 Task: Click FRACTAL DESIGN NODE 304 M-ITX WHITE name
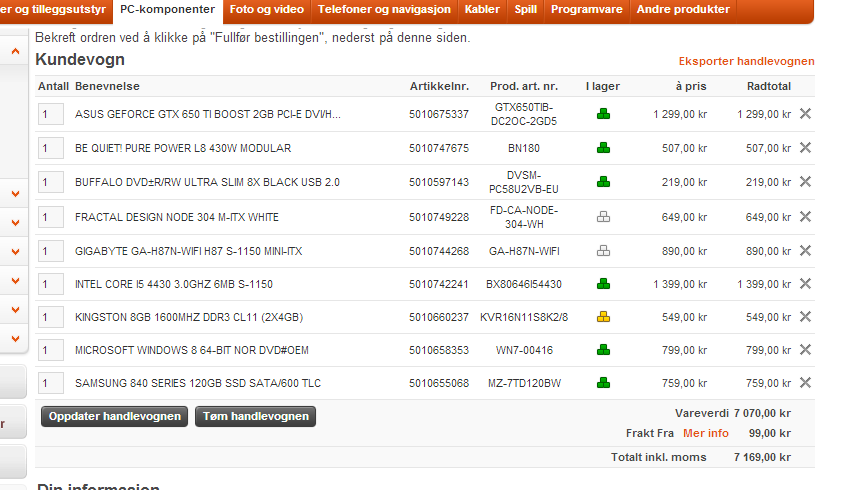click(177, 217)
